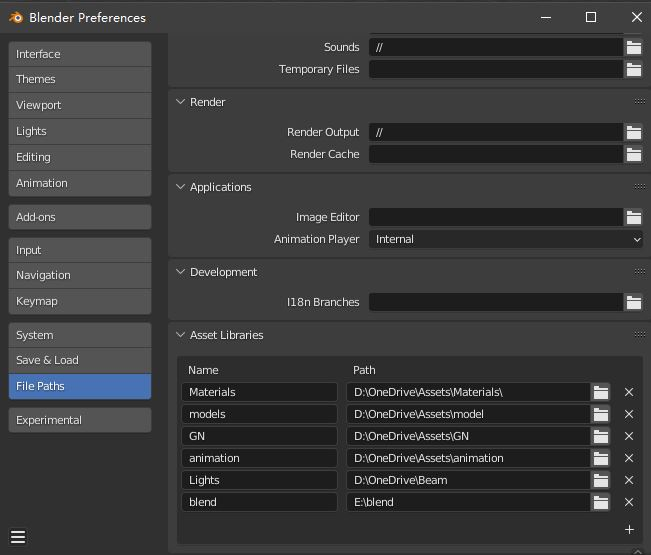Open the Viewport preferences tab
This screenshot has width=651, height=555.
[80, 105]
